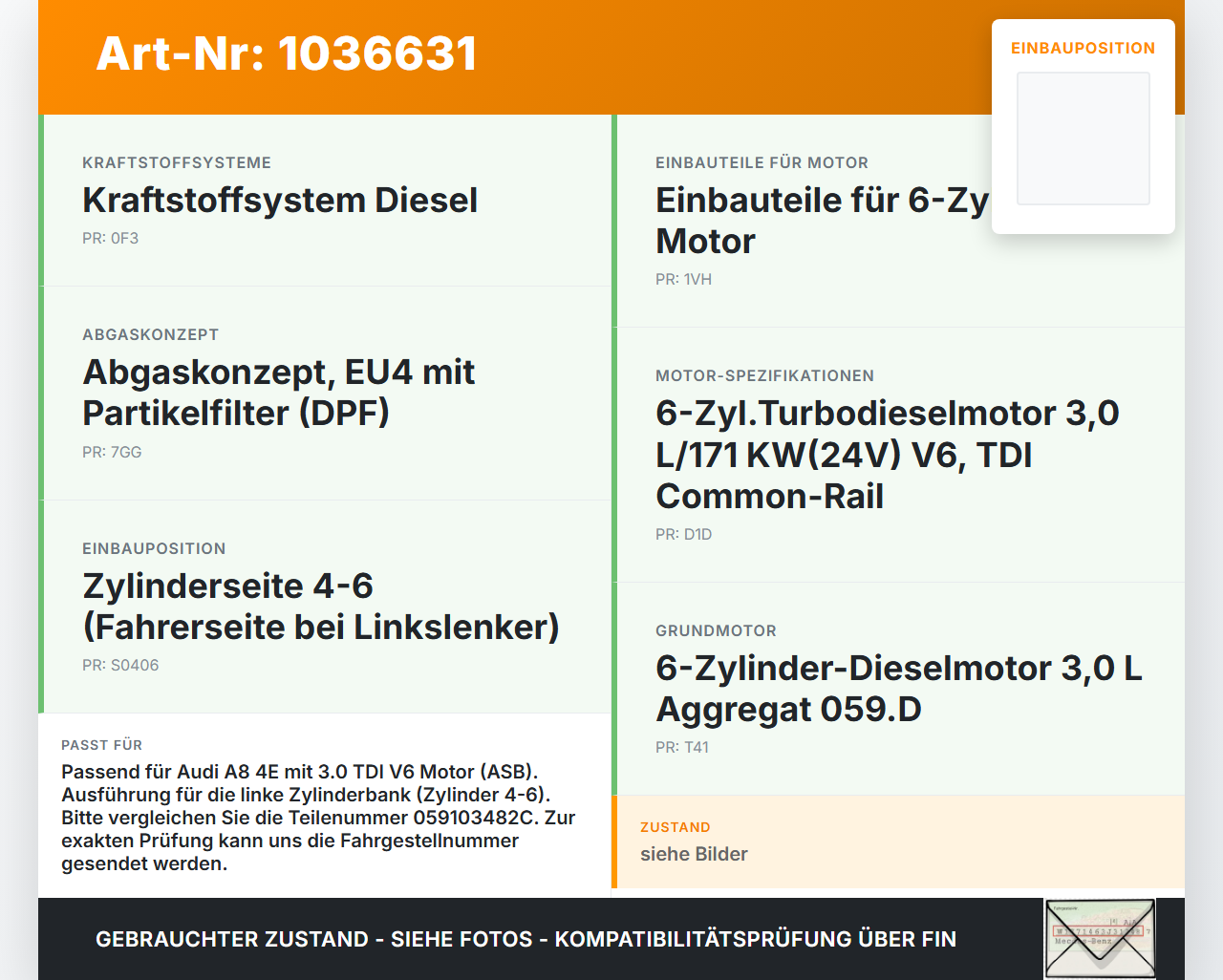
Task: Select 'Zylinderseite 4-6 (Fahrerseite bei Linkslenker)' text
Action: click(x=321, y=607)
